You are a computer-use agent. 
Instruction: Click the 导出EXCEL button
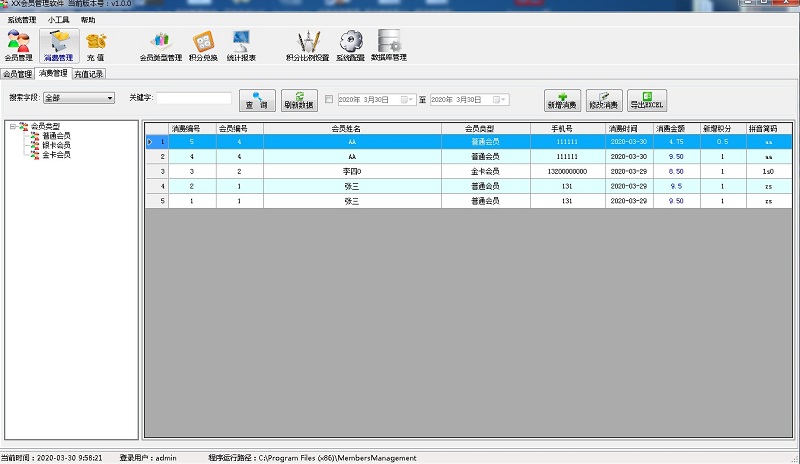[x=647, y=99]
